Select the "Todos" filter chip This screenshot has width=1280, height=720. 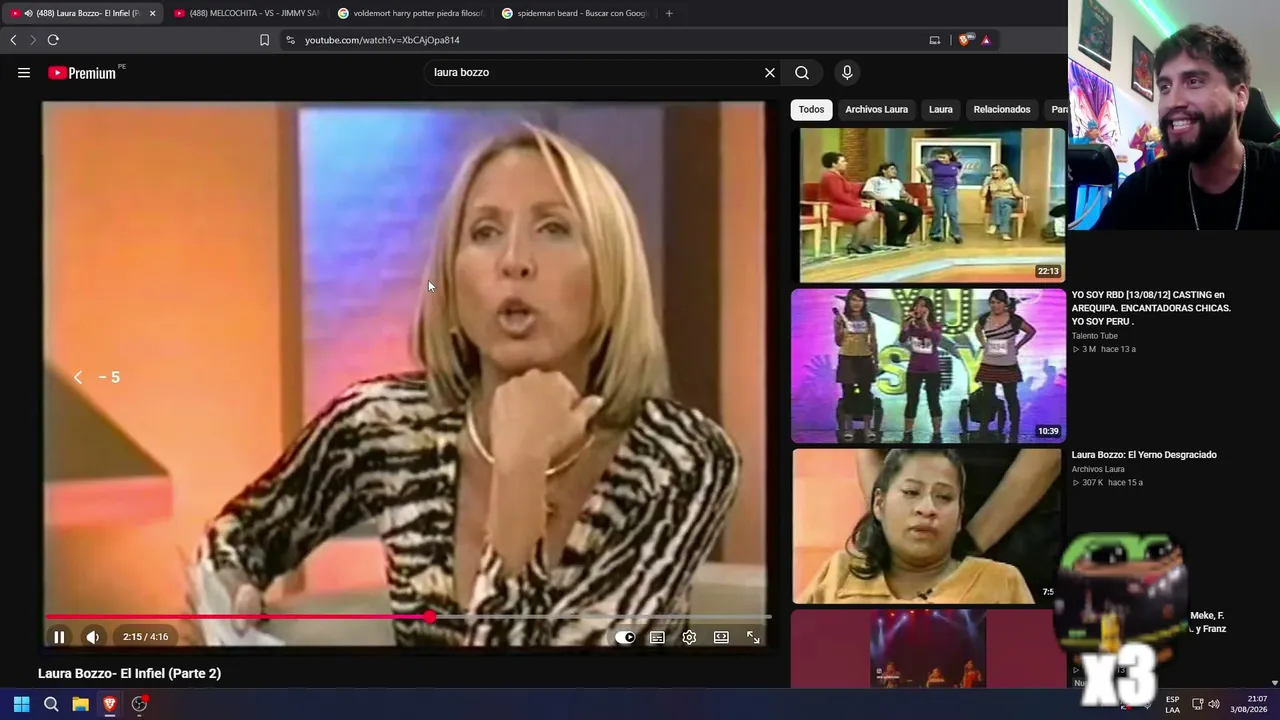coord(811,109)
